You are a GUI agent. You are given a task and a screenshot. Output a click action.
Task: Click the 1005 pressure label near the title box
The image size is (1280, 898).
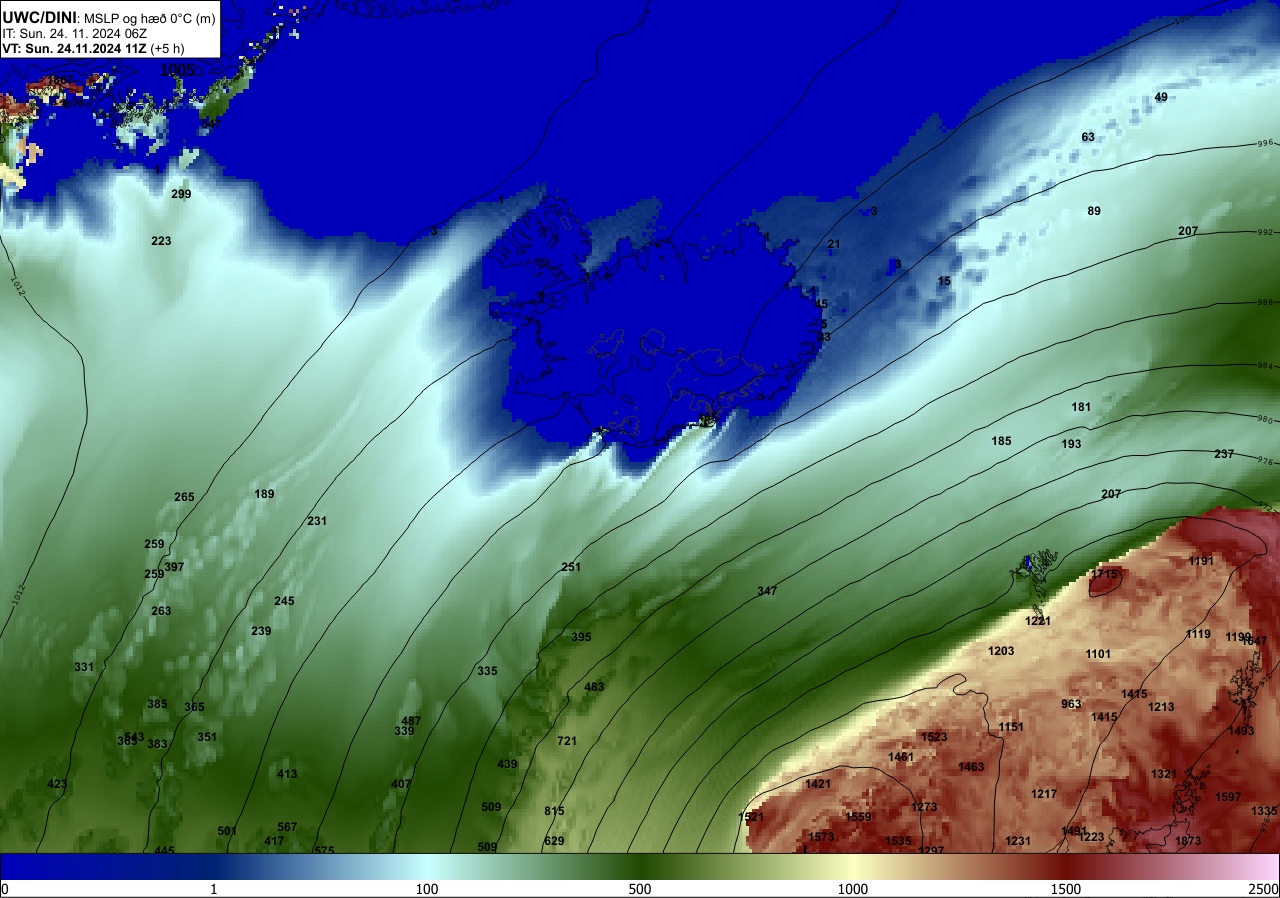178,70
